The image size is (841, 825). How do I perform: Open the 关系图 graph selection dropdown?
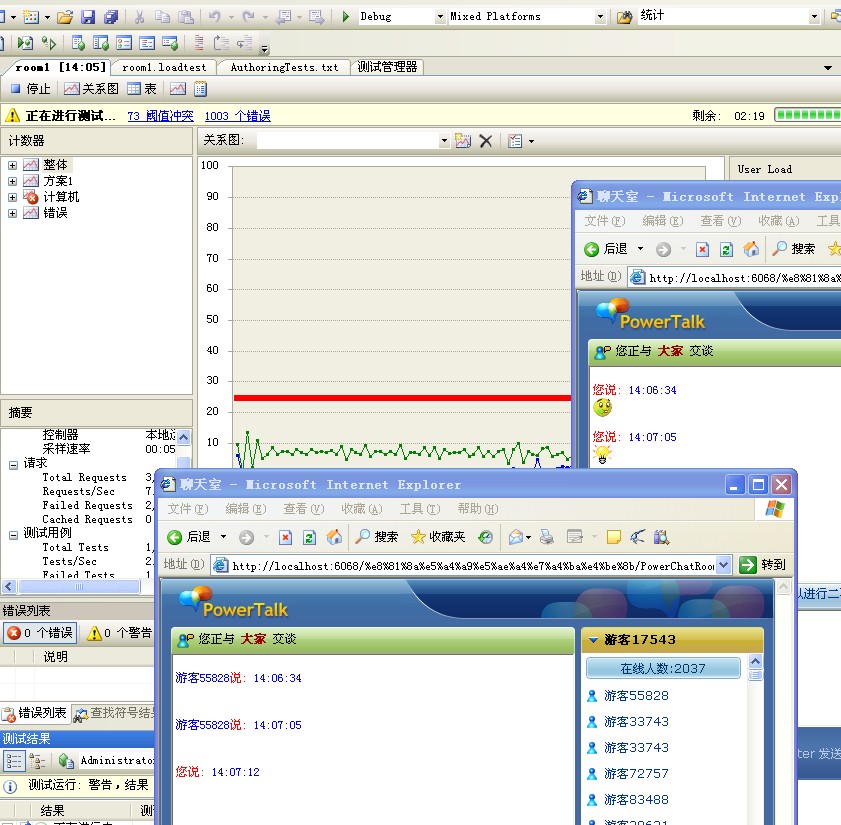tap(444, 141)
